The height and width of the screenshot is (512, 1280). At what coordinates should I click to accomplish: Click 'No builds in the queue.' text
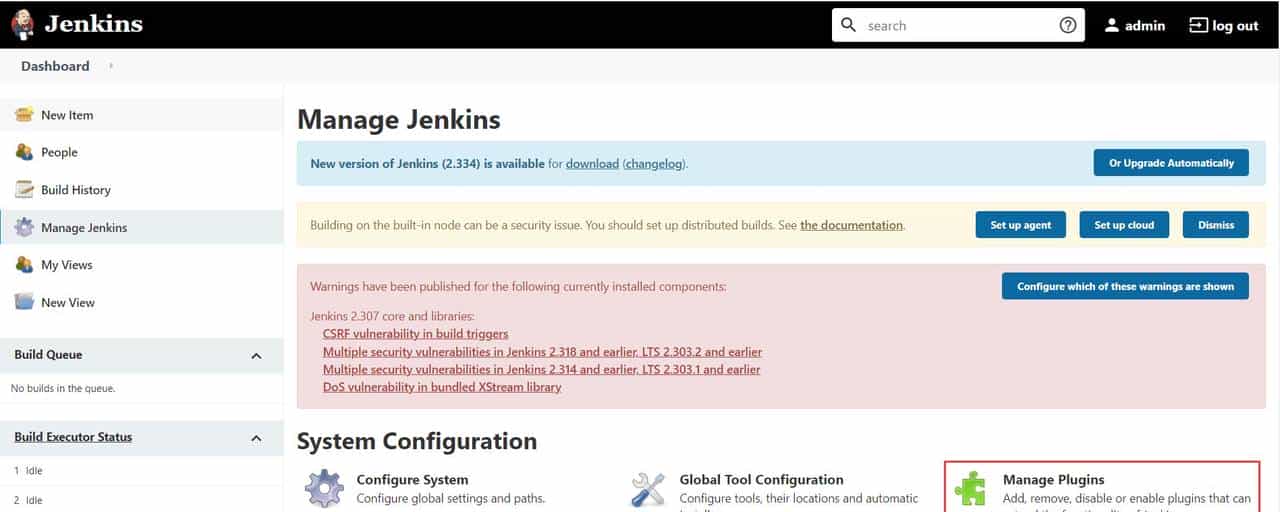(x=63, y=388)
